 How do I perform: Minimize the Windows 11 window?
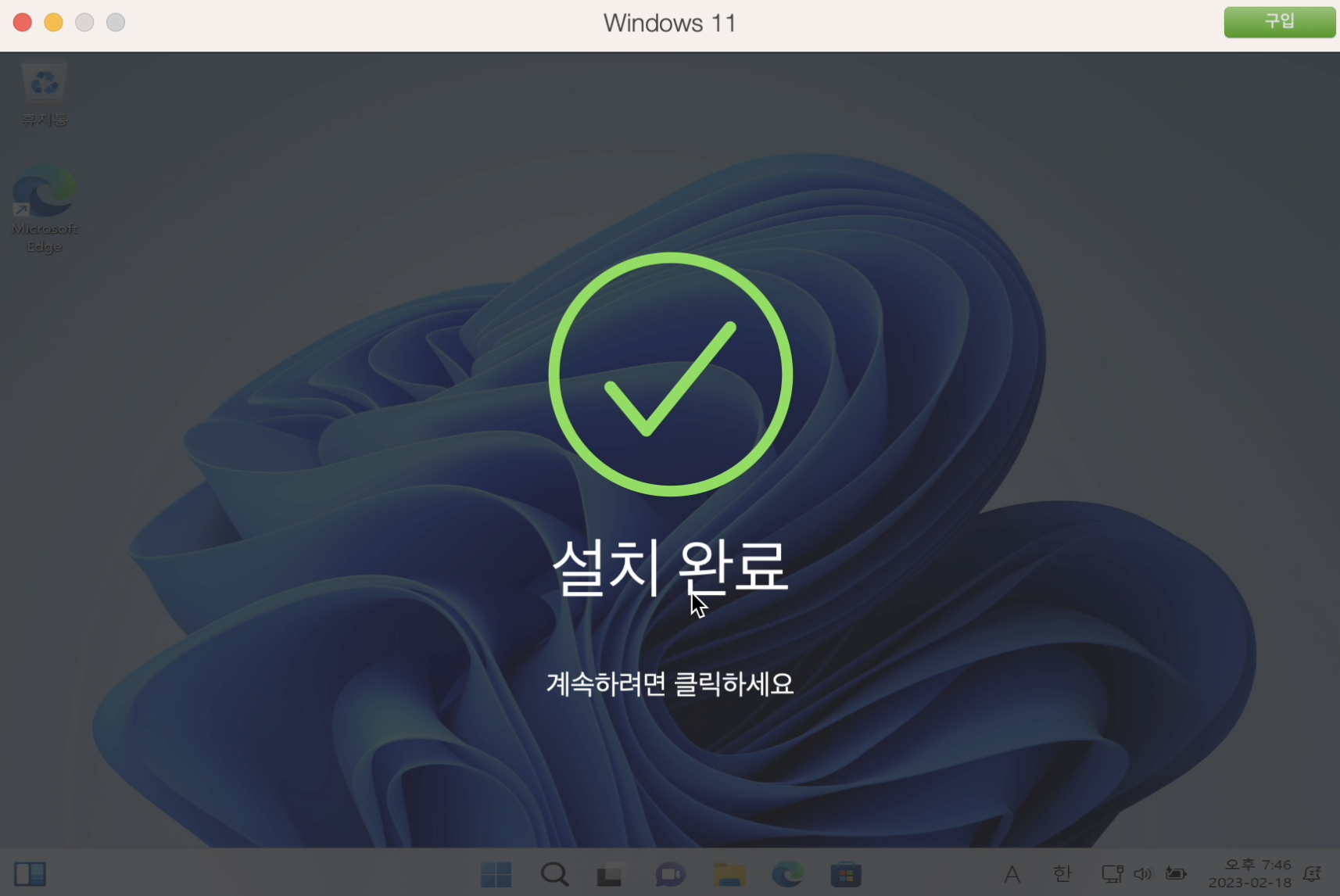[53, 23]
